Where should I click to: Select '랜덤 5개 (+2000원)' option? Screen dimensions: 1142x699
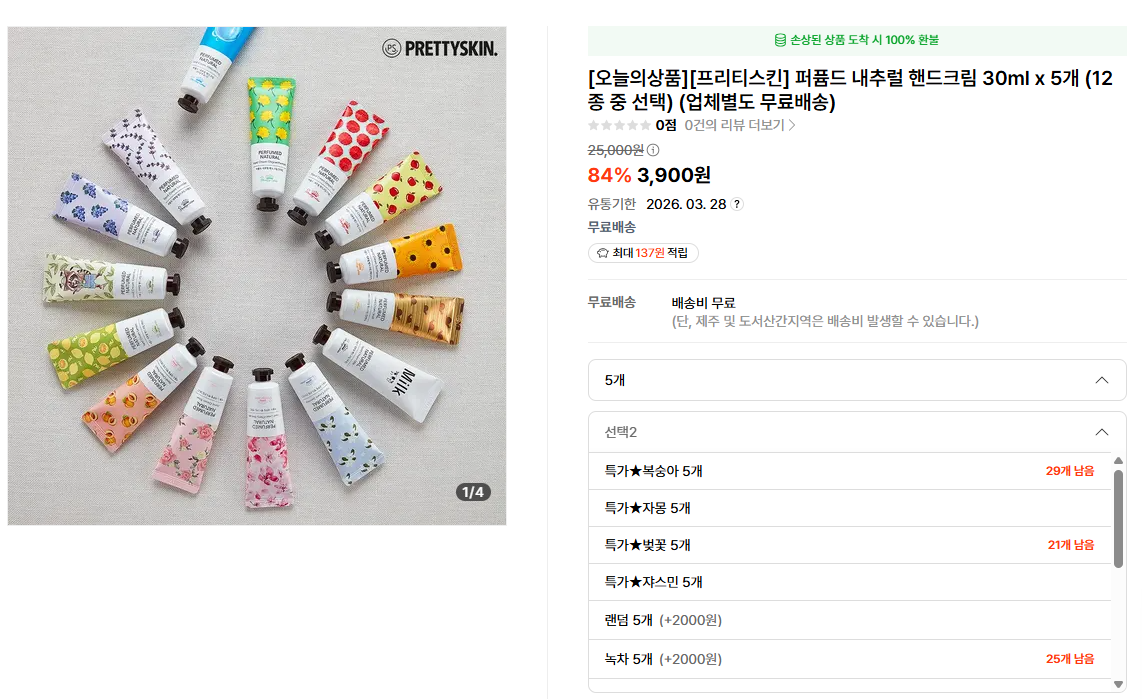tap(662, 620)
